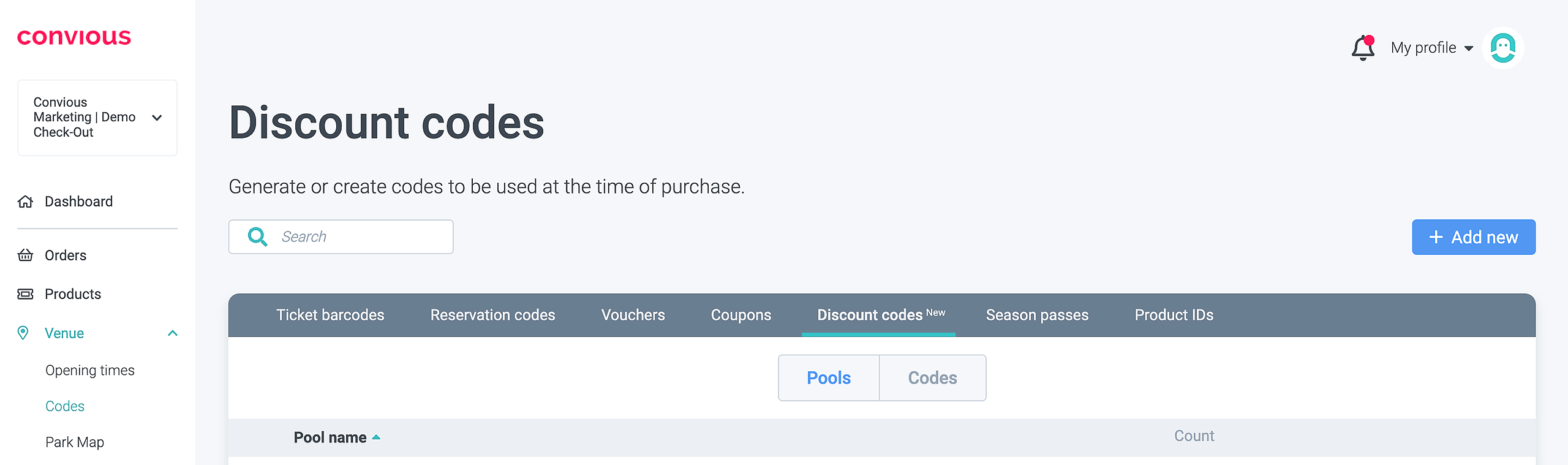The image size is (1568, 465).
Task: Click the Convious logo
Action: point(74,37)
